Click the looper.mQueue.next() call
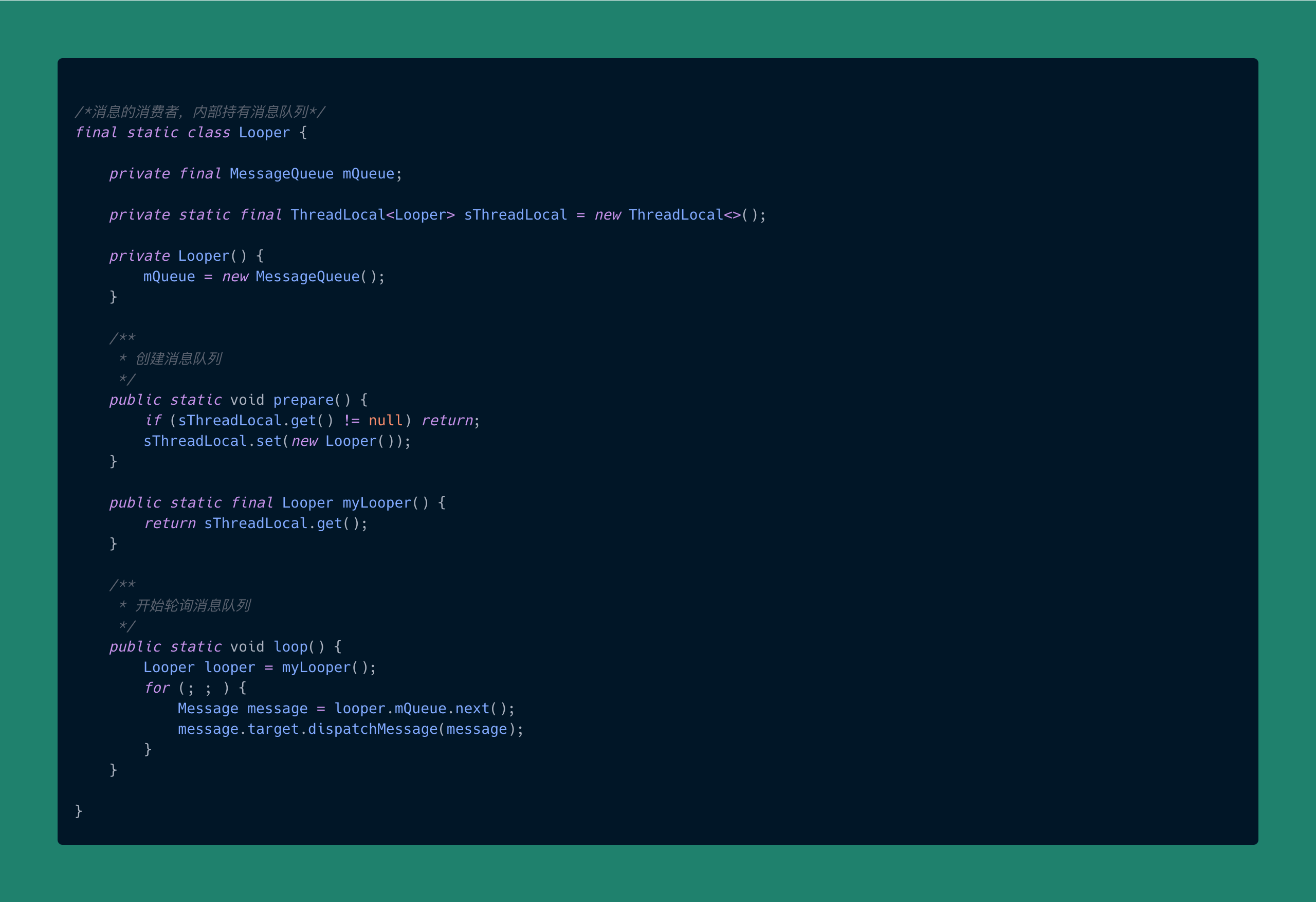Viewport: 1316px width, 902px height. point(425,708)
